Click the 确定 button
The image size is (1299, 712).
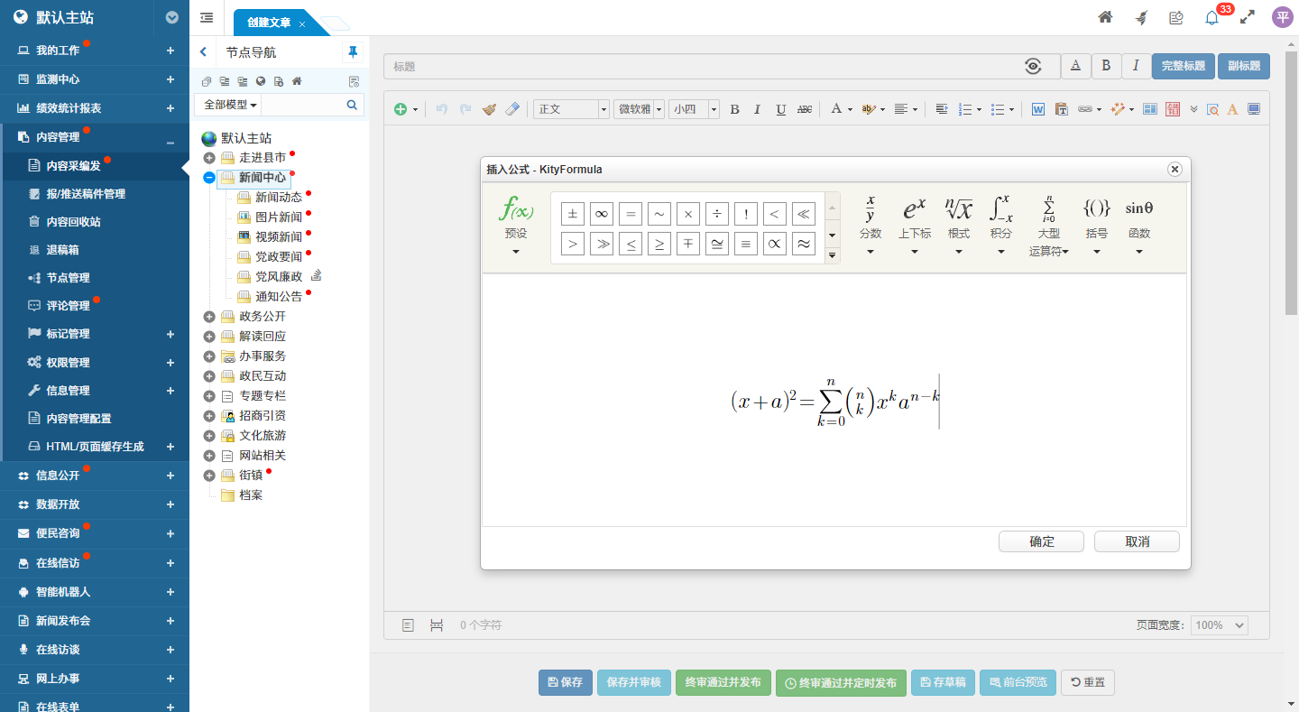[x=1041, y=541]
